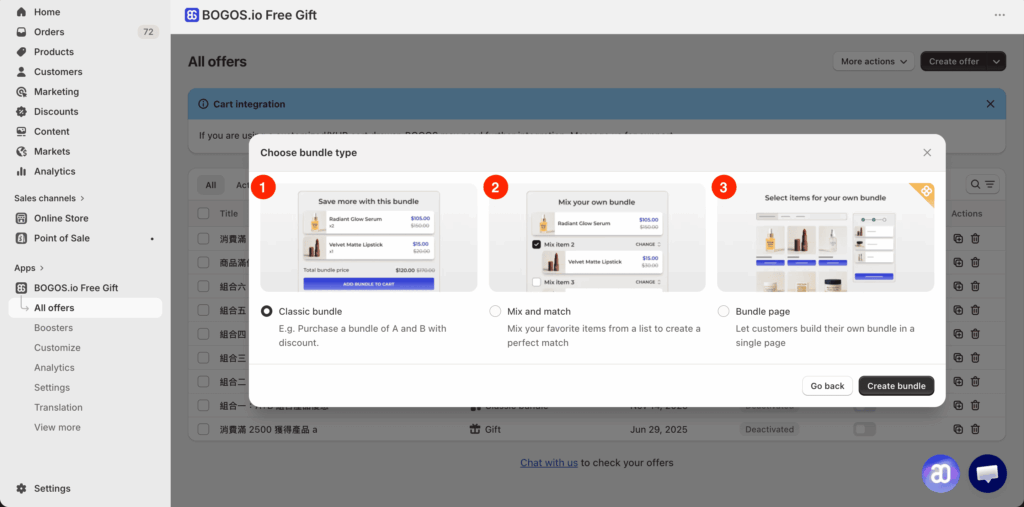This screenshot has width=1024, height=507.
Task: Click the Content icon in sidebar
Action: 22,131
